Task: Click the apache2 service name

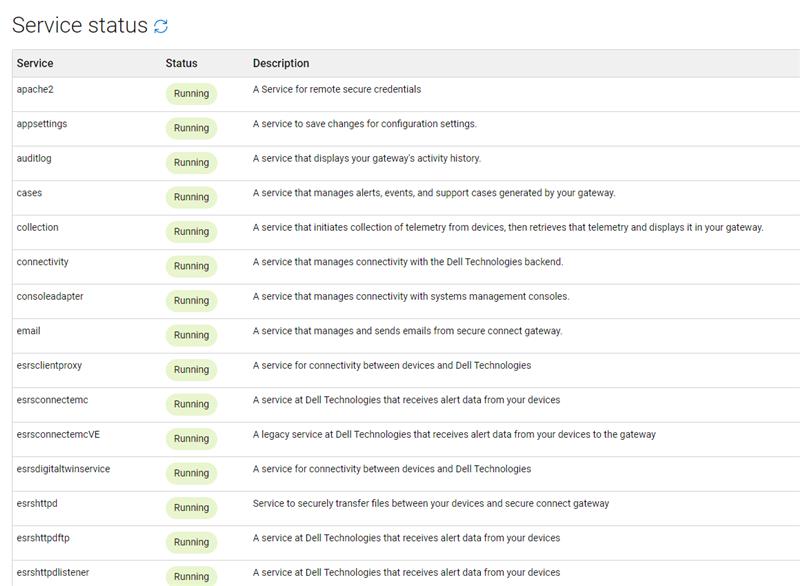Action: (34, 89)
